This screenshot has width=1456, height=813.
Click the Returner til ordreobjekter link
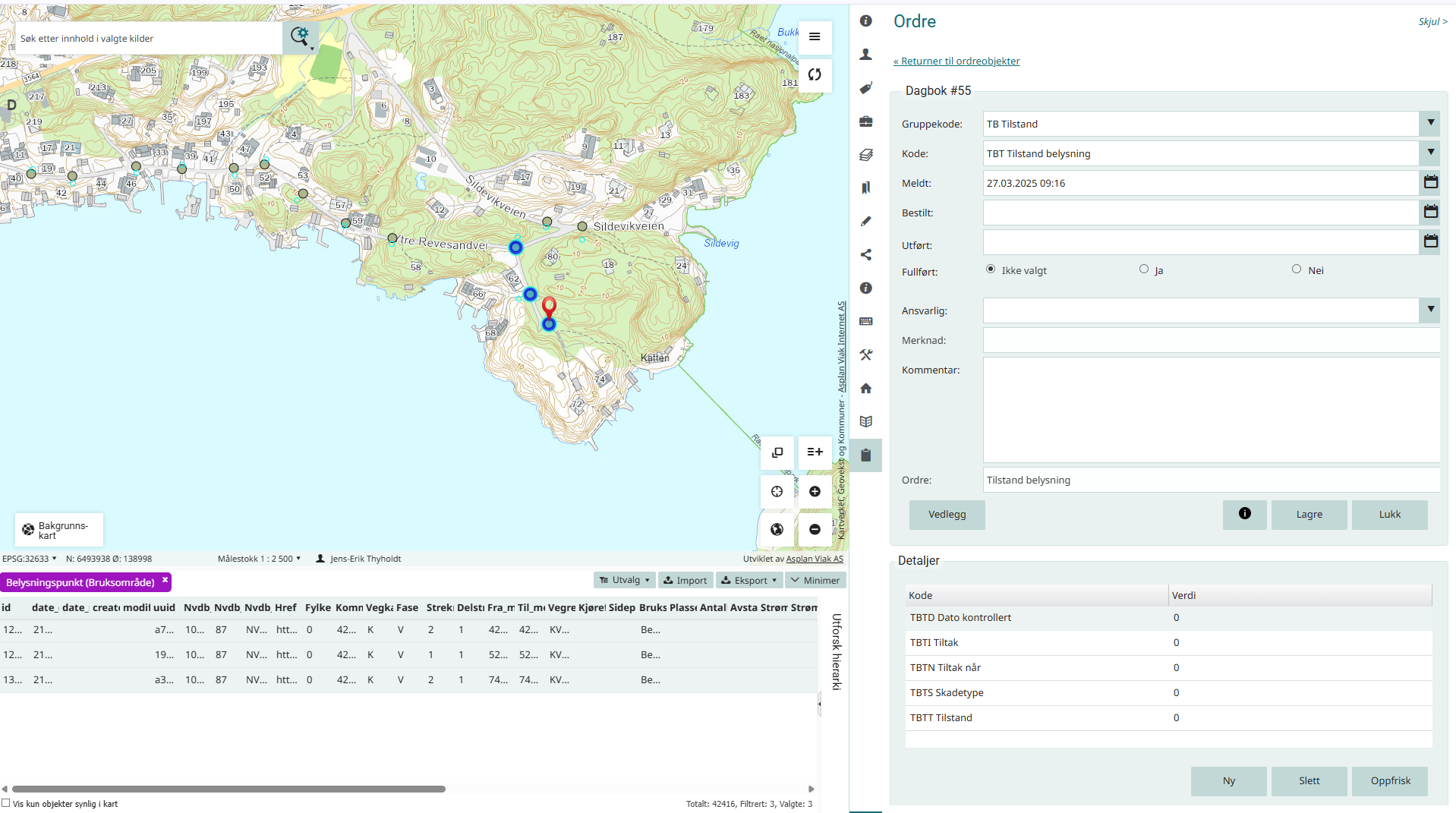(x=956, y=61)
